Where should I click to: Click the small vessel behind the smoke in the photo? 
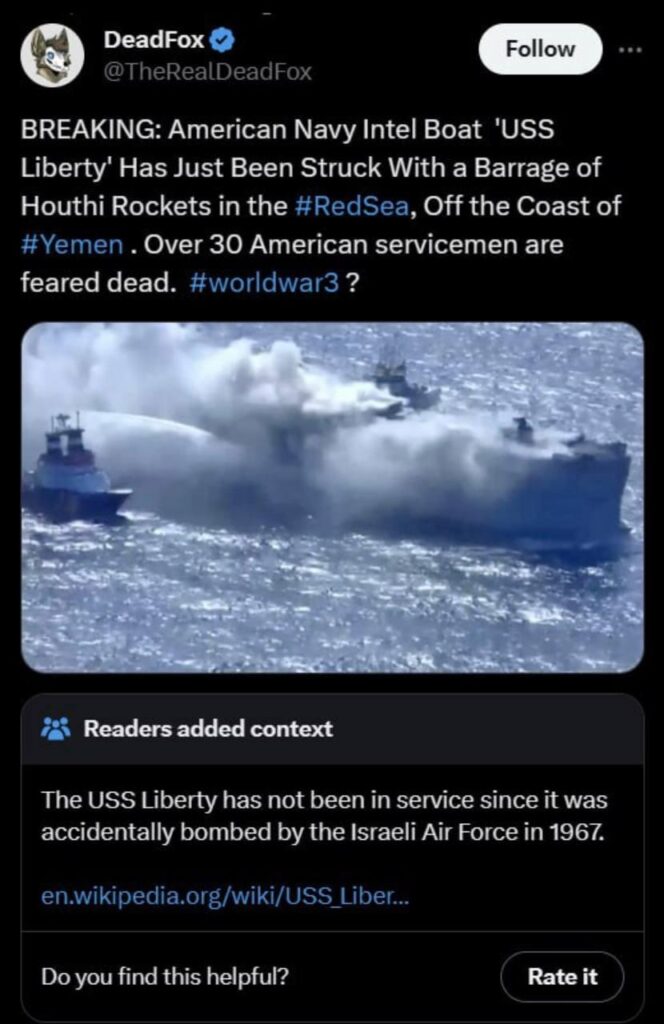403,385
